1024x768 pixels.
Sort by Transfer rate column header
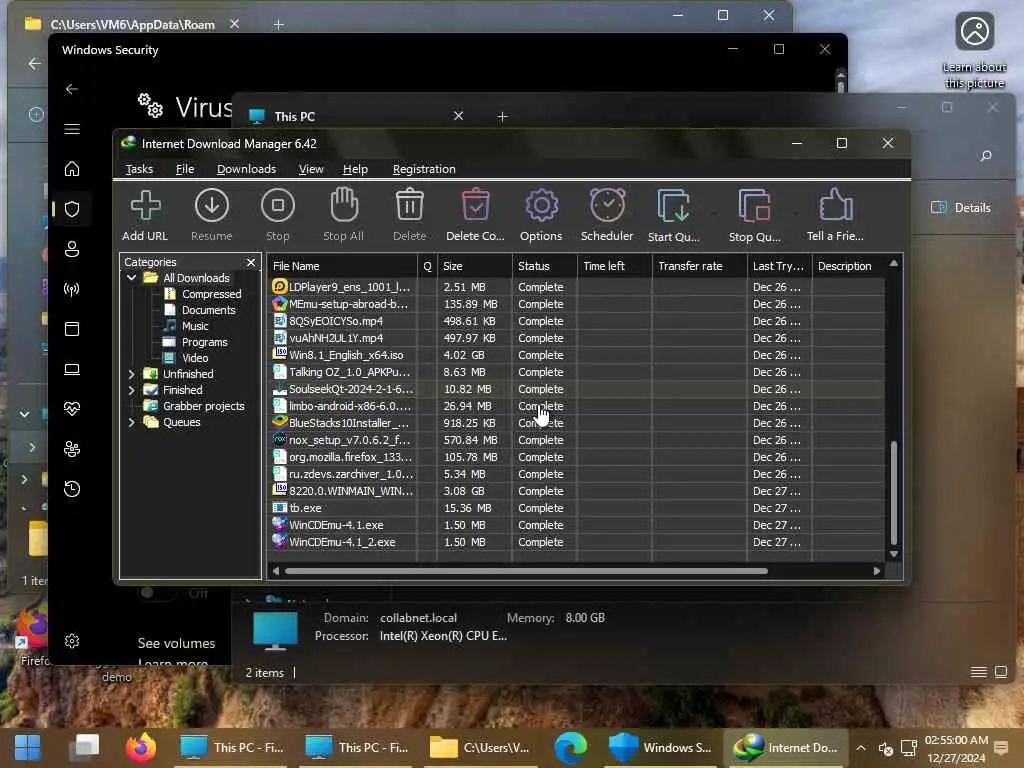pyautogui.click(x=699, y=266)
